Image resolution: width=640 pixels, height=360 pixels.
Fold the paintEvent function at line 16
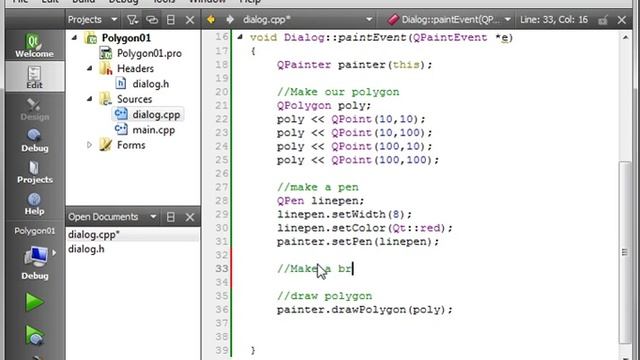coord(240,37)
